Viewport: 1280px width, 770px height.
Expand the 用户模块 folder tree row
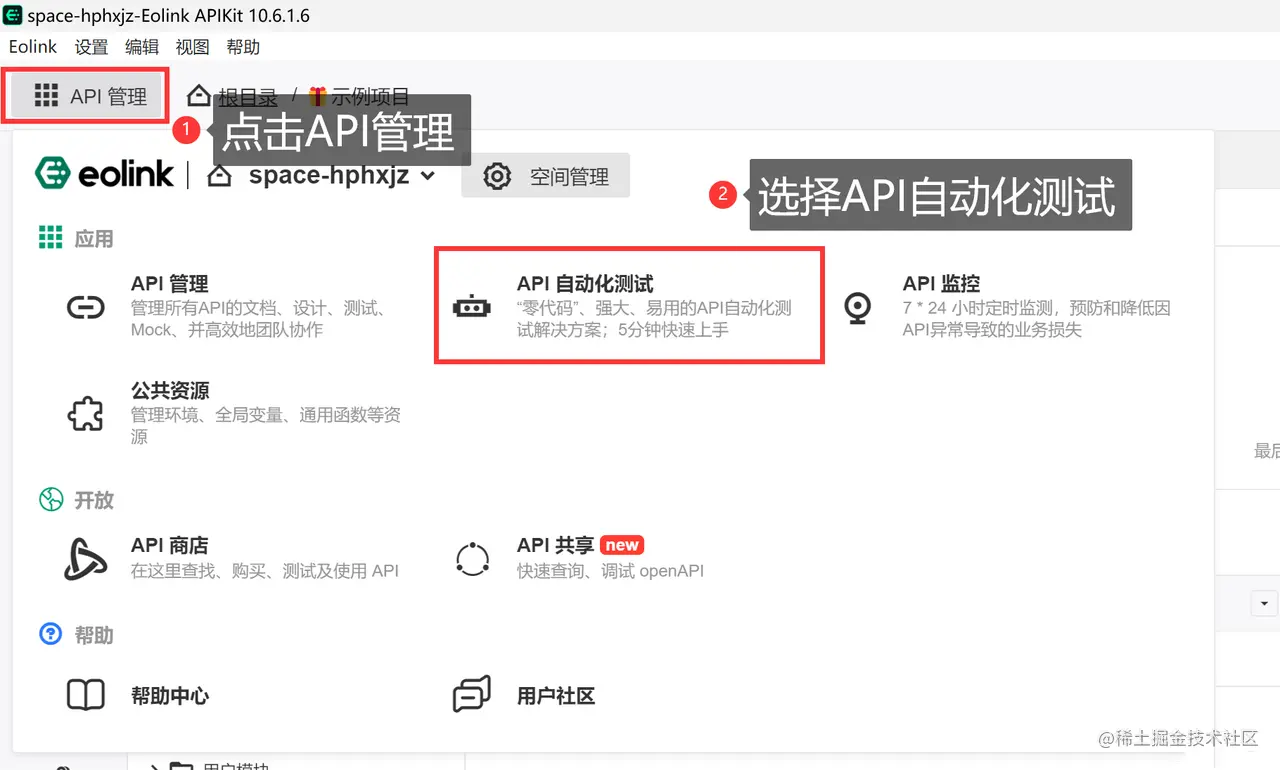coord(155,767)
